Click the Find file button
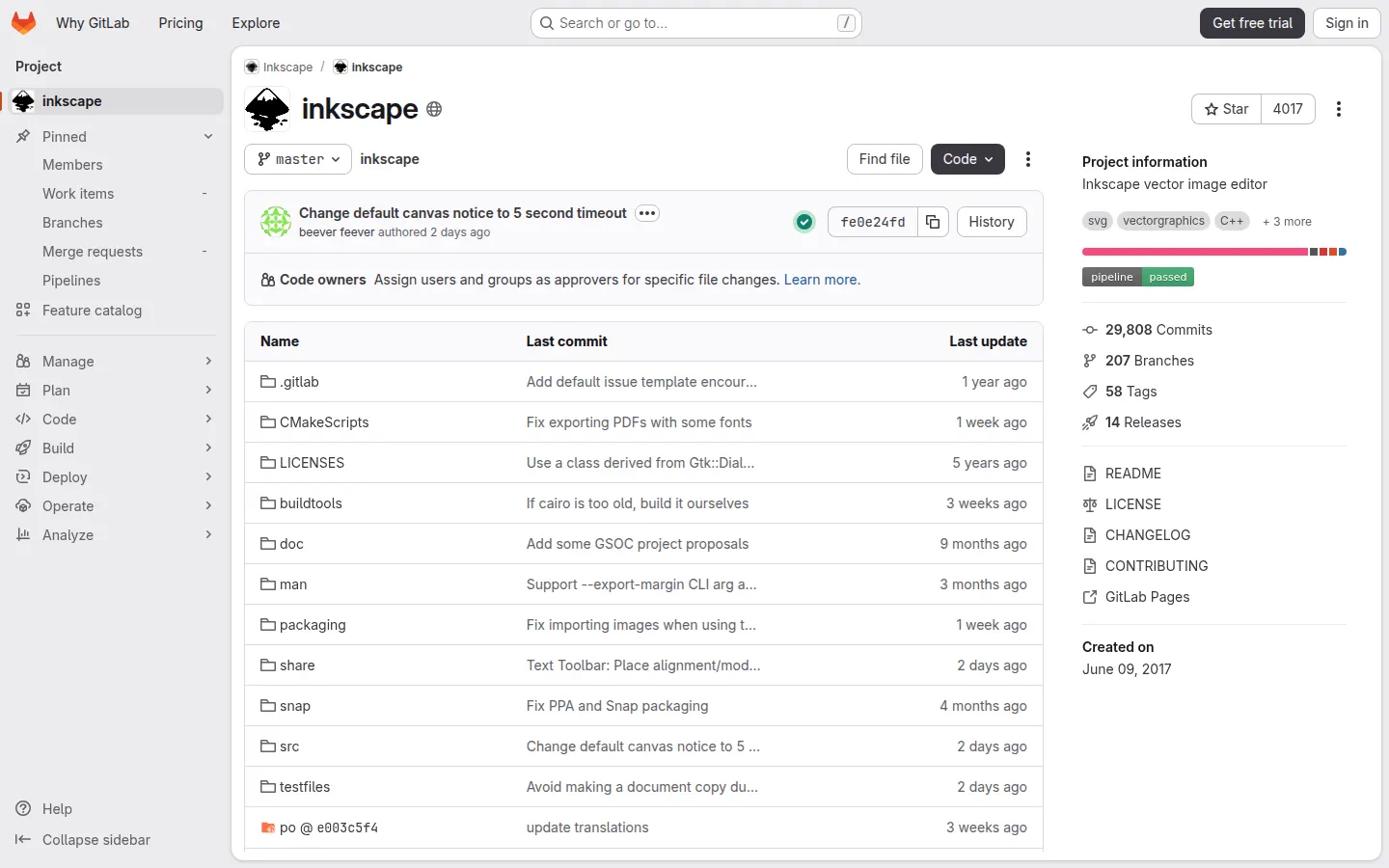Screen dimensions: 1389x868 885,159
